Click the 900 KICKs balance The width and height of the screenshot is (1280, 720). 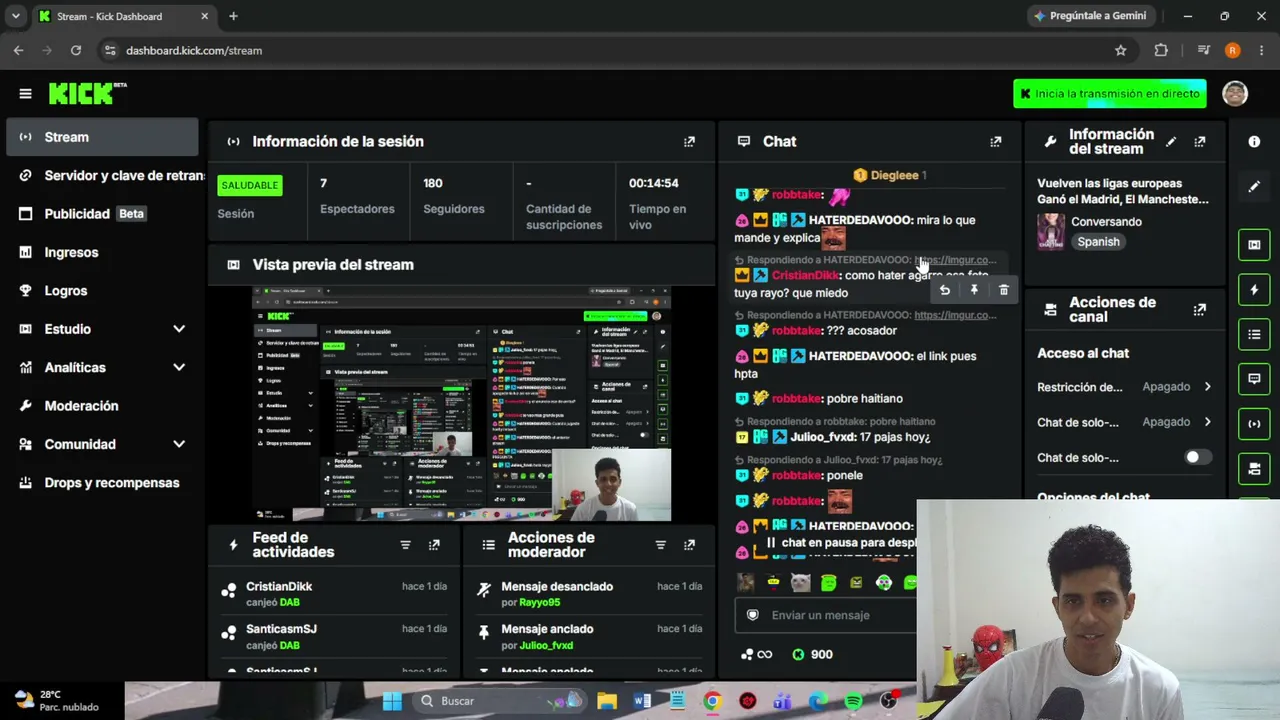pyautogui.click(x=812, y=654)
